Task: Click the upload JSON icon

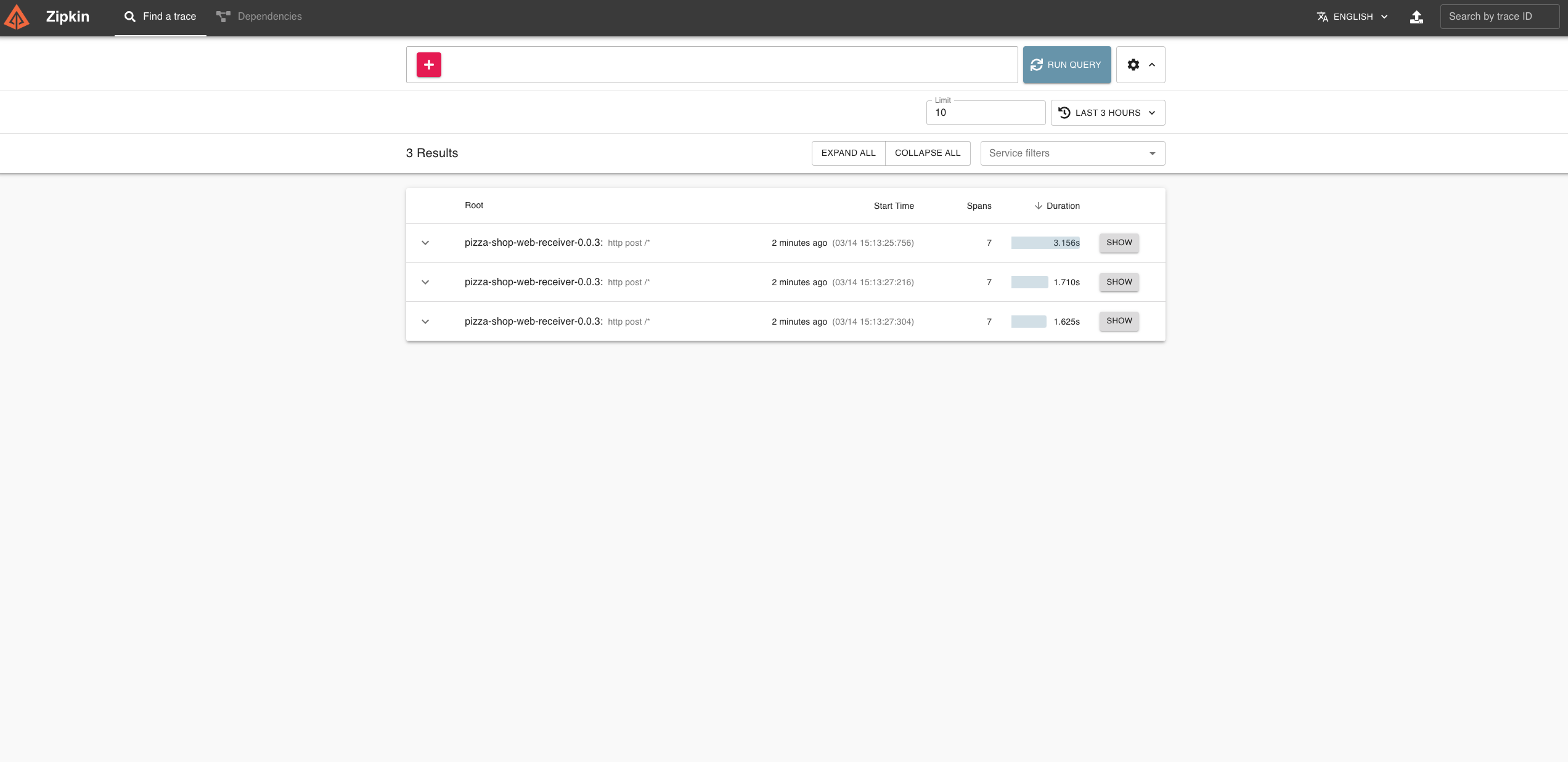Action: click(1416, 17)
